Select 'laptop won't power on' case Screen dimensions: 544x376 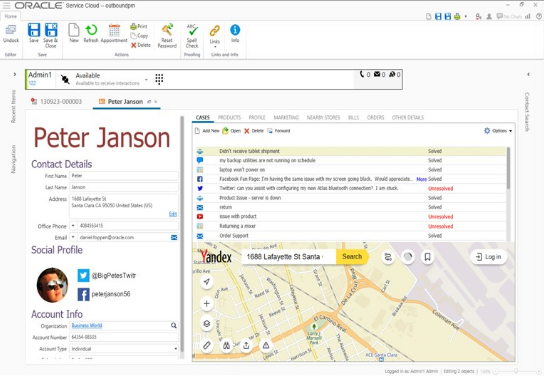pos(350,170)
